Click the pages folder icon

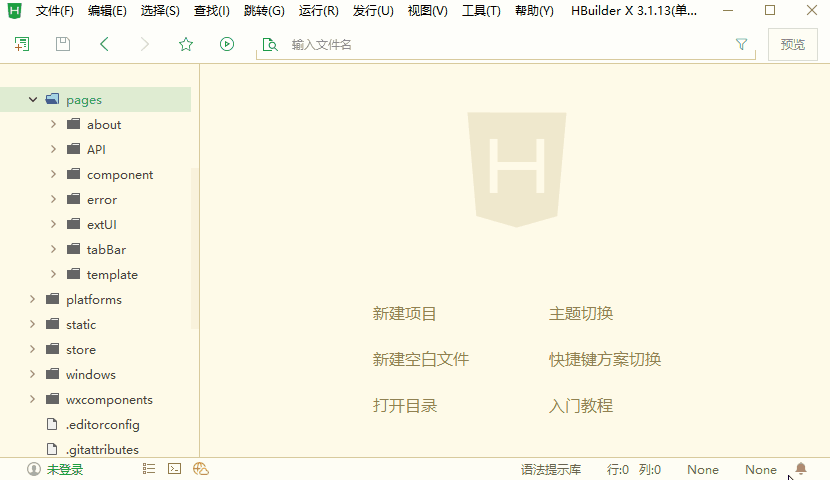52,99
